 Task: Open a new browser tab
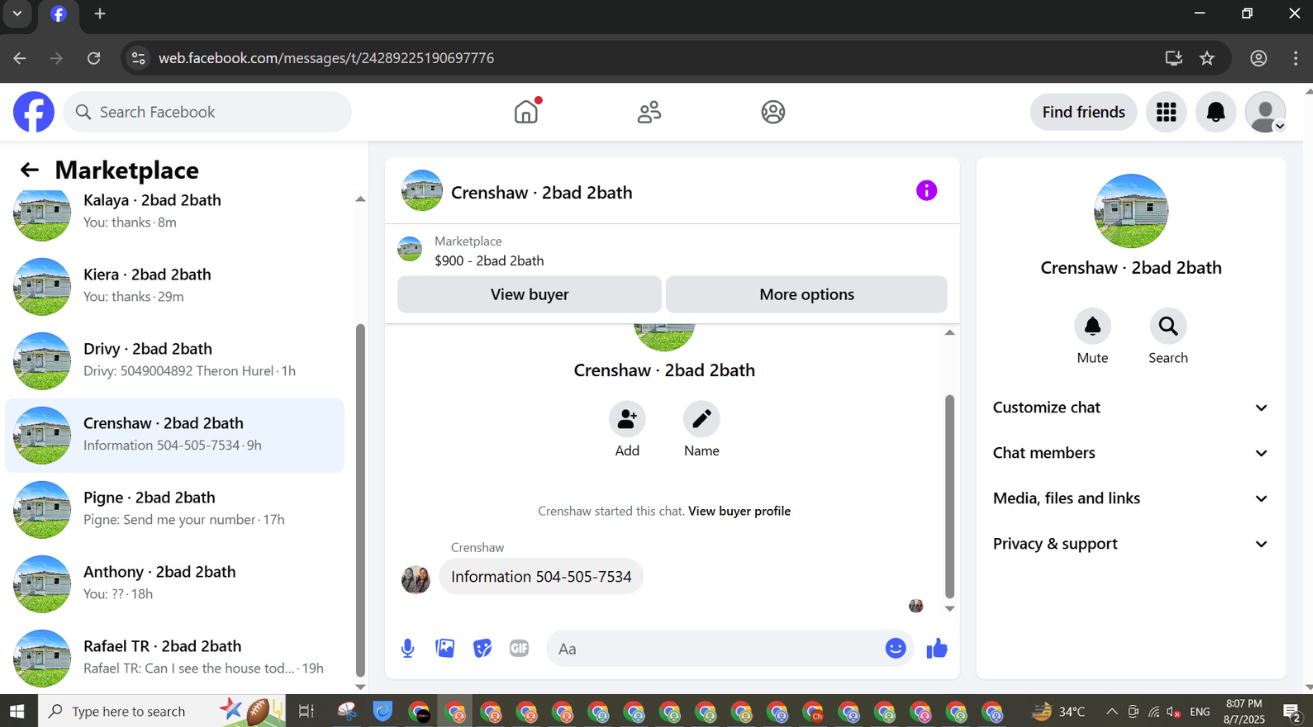pyautogui.click(x=100, y=14)
